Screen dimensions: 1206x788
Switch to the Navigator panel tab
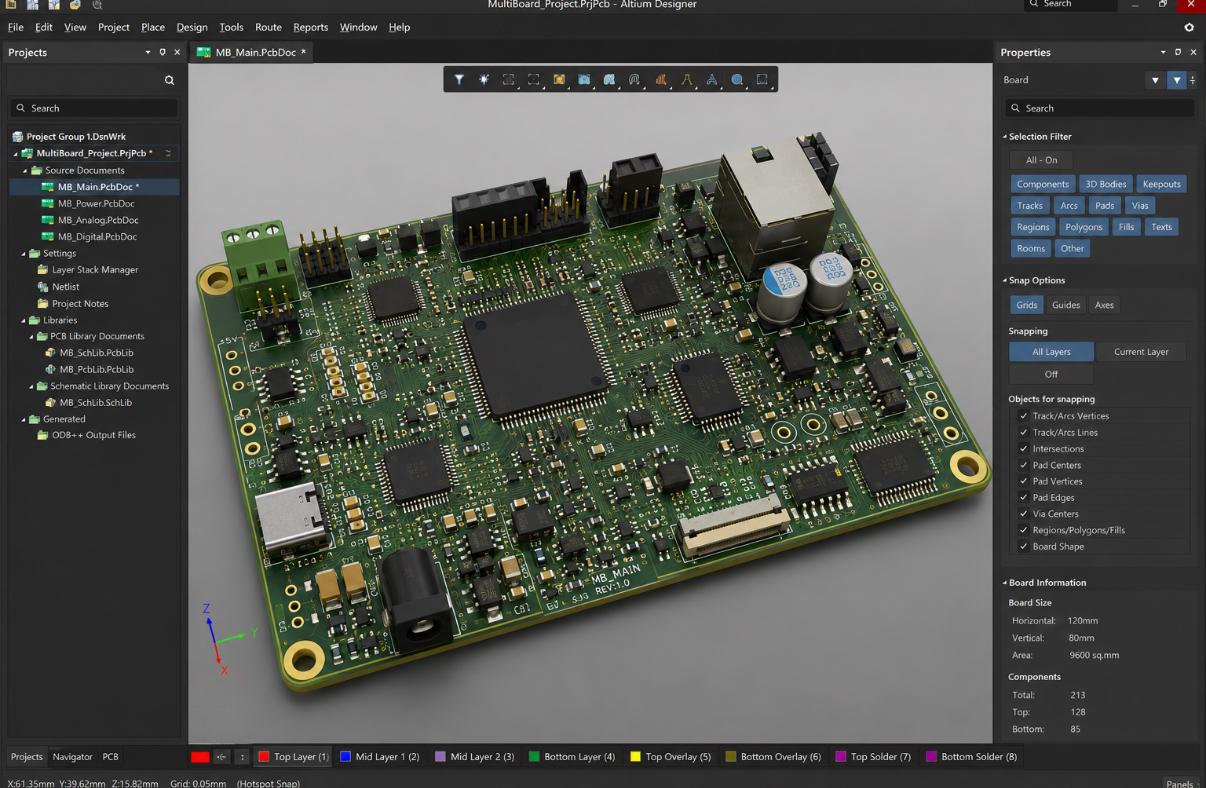coord(72,757)
